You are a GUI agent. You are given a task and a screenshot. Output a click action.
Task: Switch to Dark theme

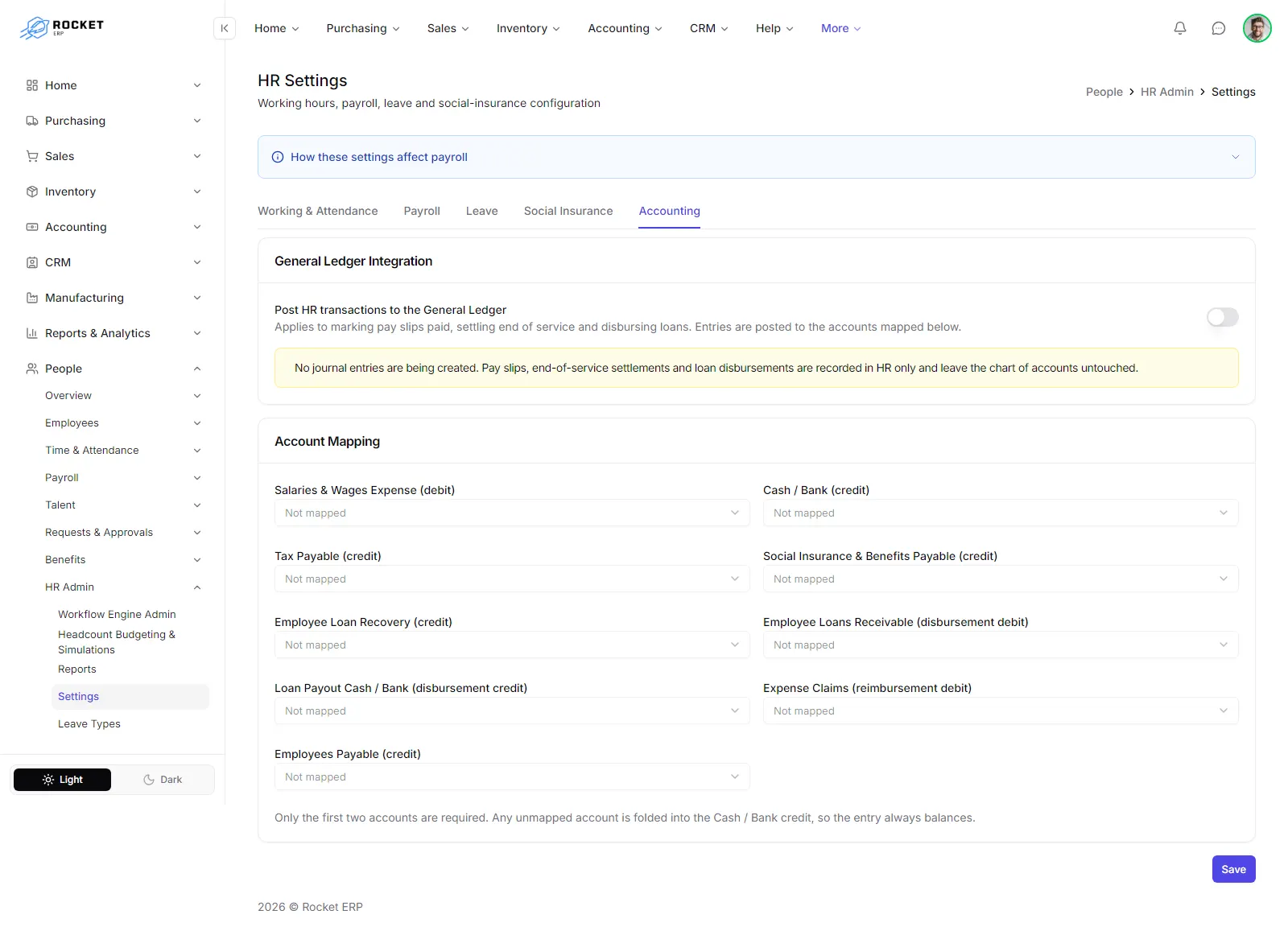pos(163,780)
